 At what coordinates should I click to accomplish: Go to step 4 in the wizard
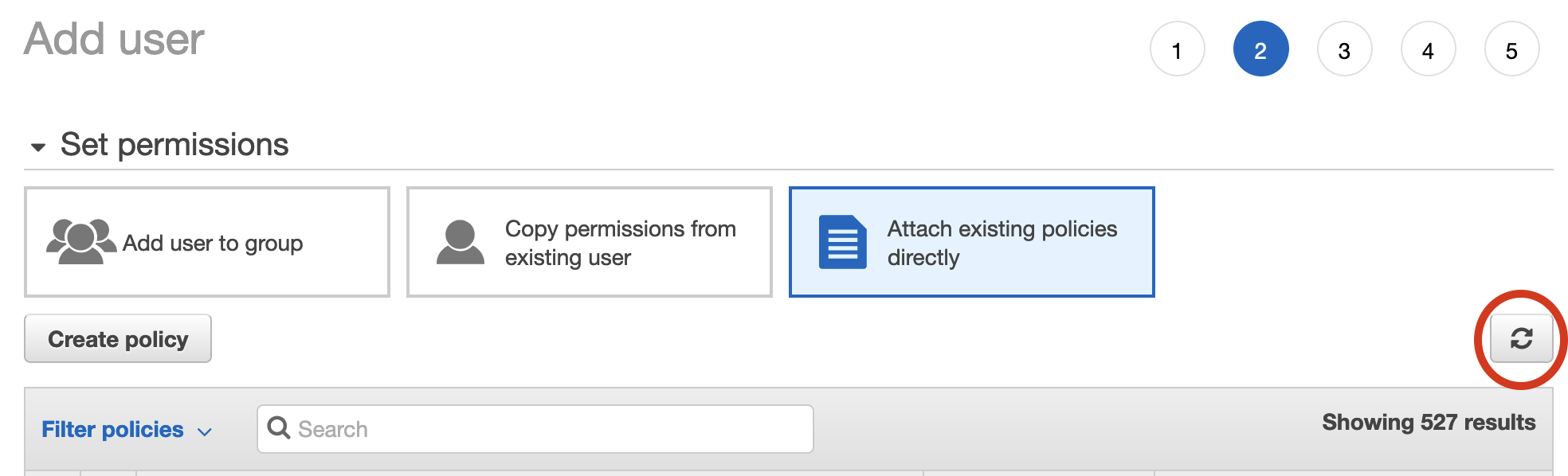(1428, 49)
